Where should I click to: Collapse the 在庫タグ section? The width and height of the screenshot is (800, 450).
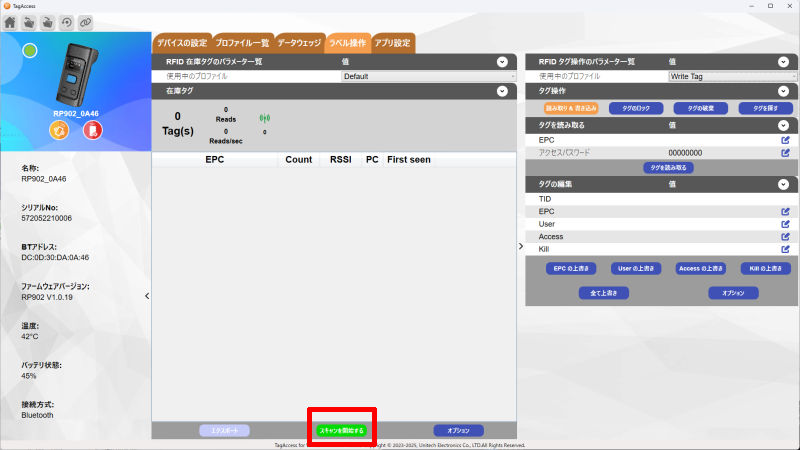click(x=502, y=91)
